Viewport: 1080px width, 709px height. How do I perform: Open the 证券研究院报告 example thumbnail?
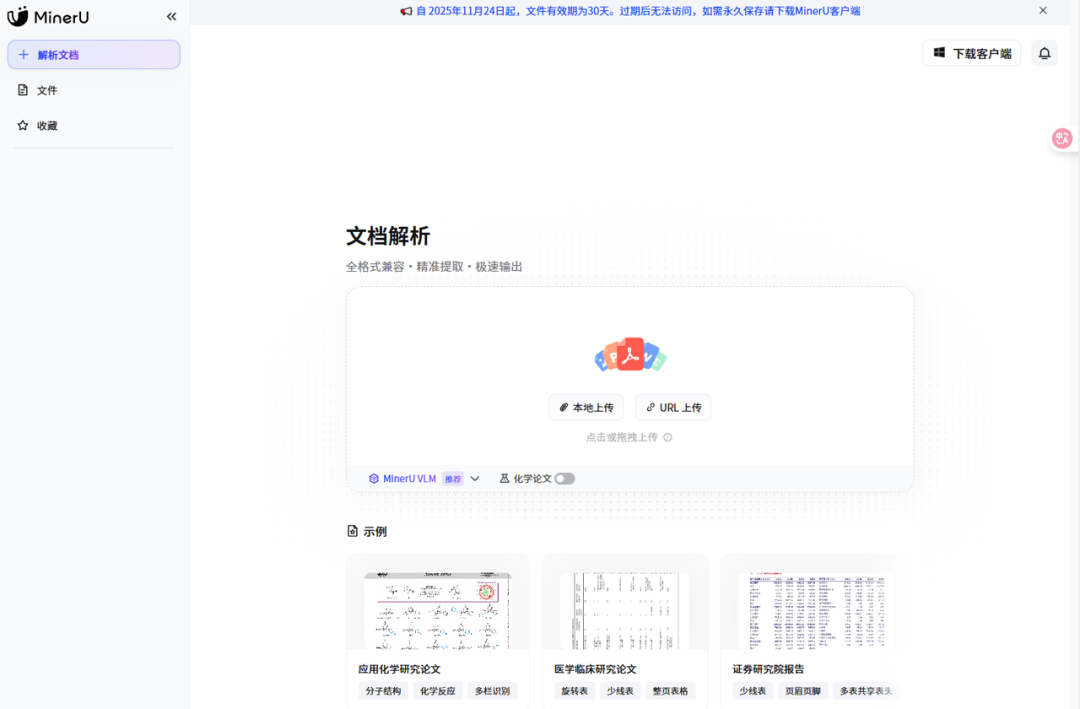[x=813, y=610]
